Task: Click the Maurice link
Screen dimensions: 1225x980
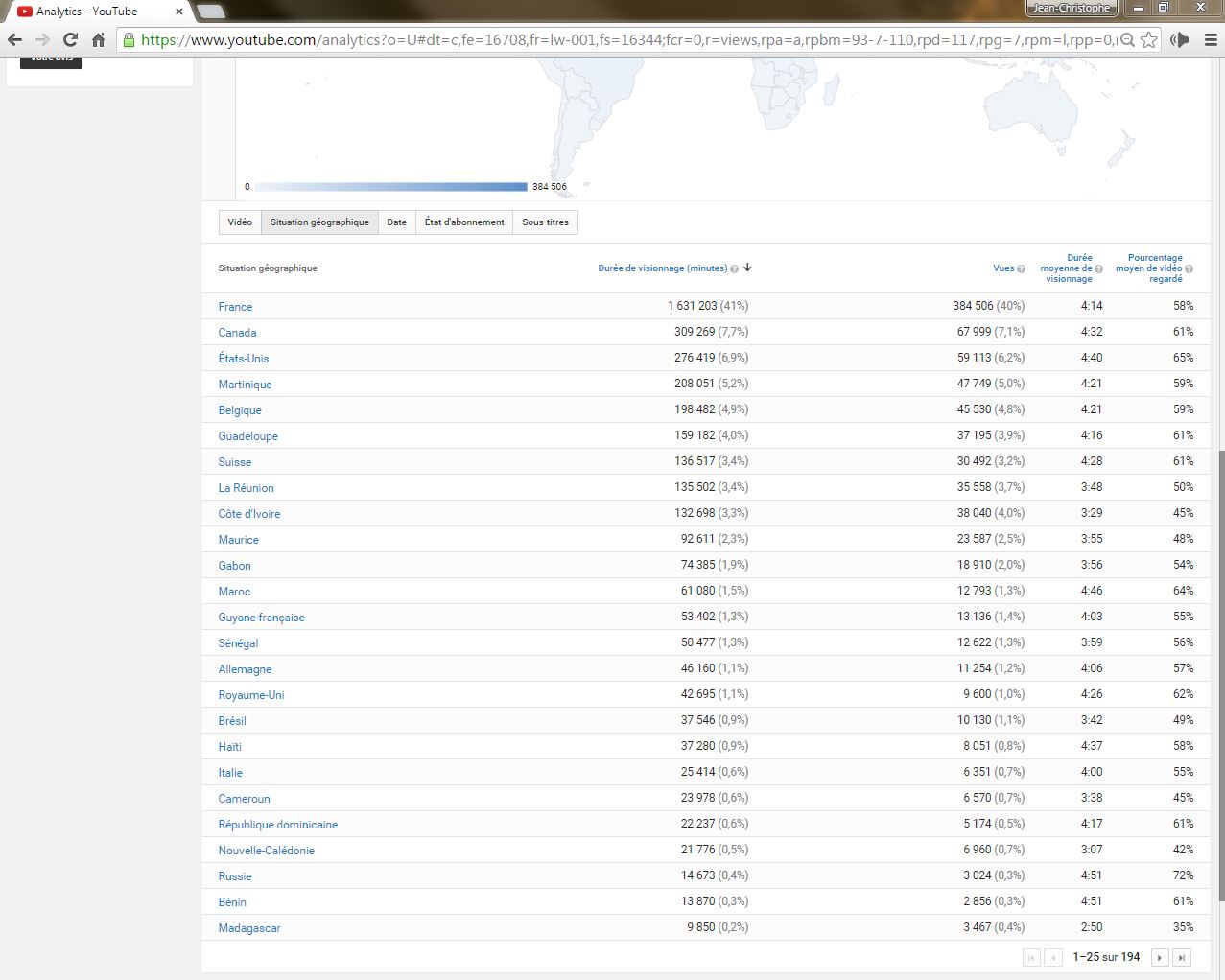Action: 238,540
